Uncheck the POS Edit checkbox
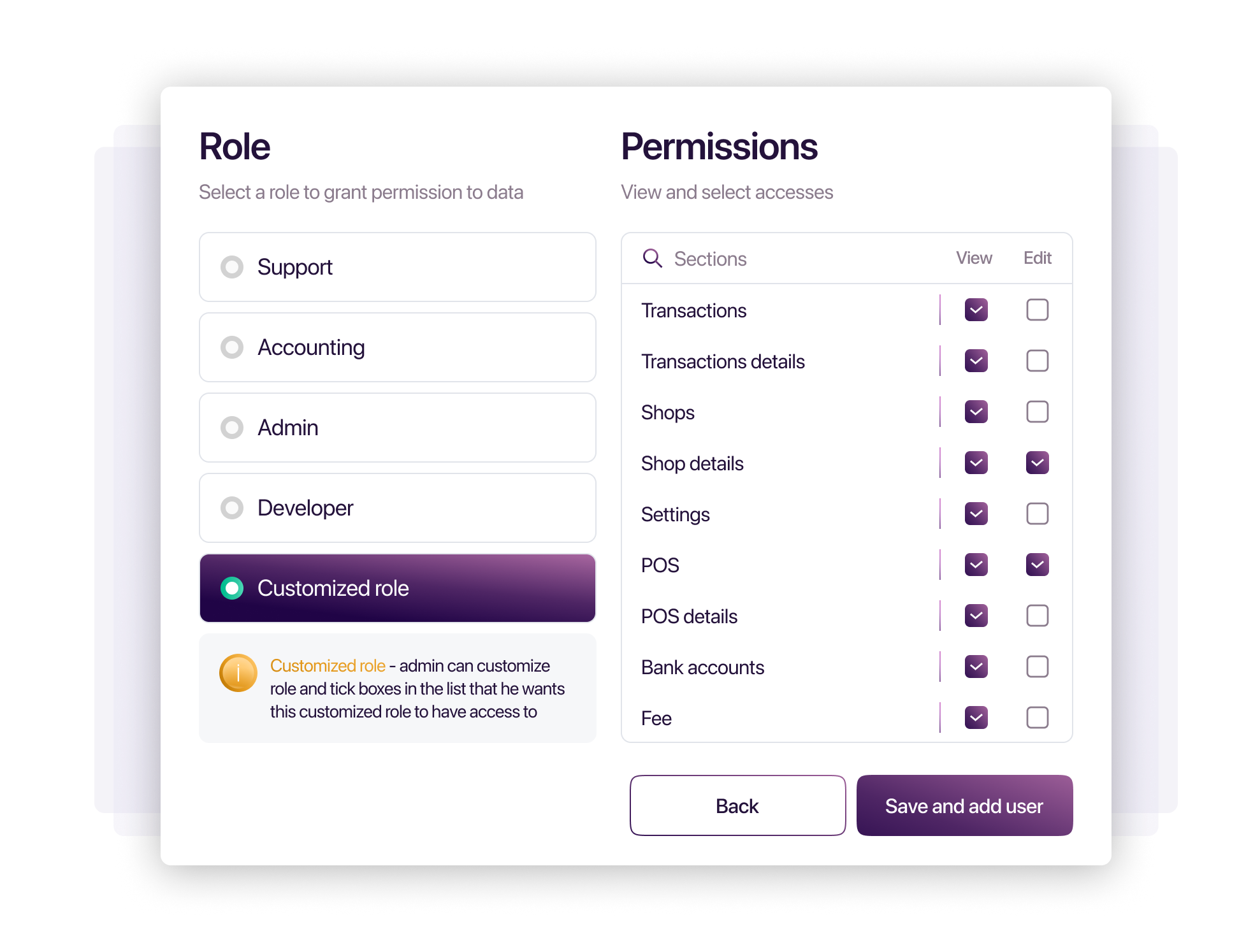1253x952 pixels. [x=1037, y=565]
